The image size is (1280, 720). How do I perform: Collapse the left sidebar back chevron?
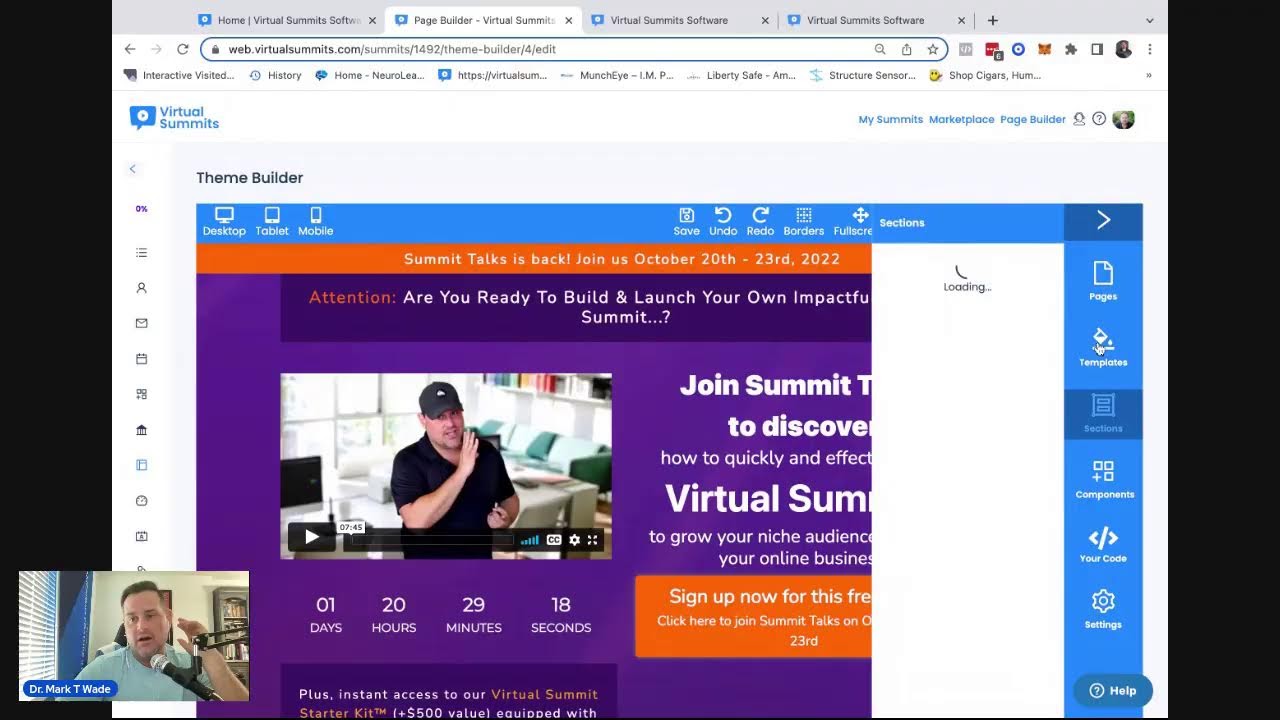132,169
